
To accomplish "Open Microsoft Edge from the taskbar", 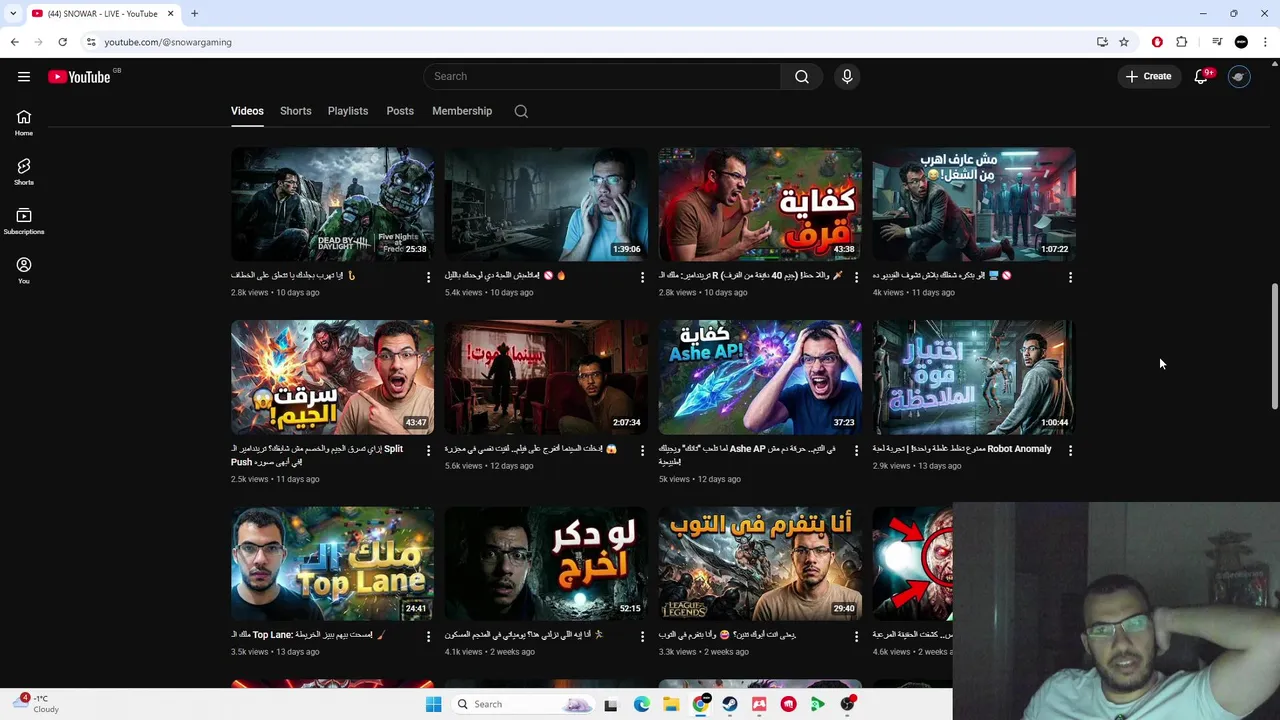I will pos(641,704).
